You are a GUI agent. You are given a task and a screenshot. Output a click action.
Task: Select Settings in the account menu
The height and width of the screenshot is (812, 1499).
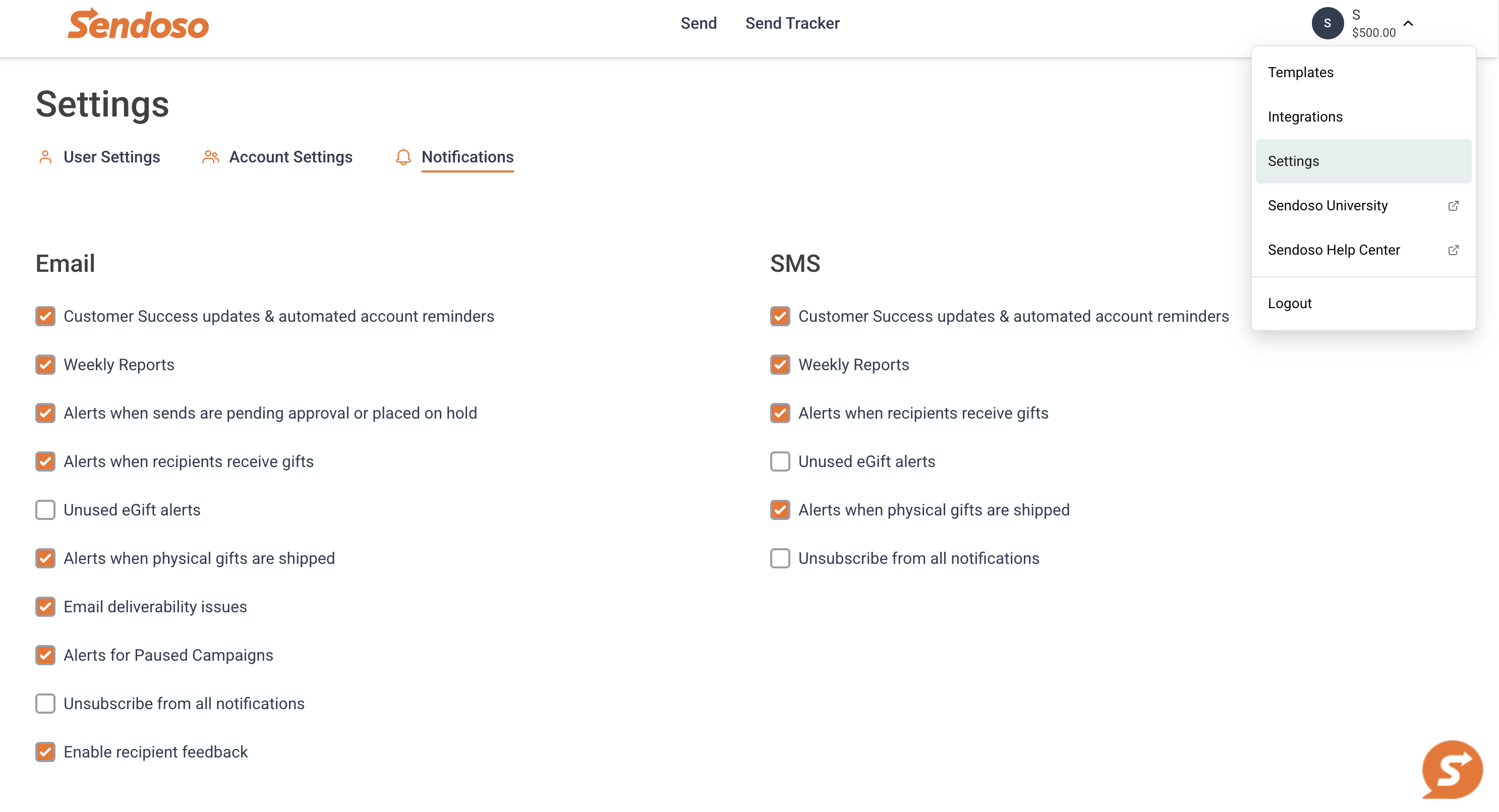click(1363, 161)
